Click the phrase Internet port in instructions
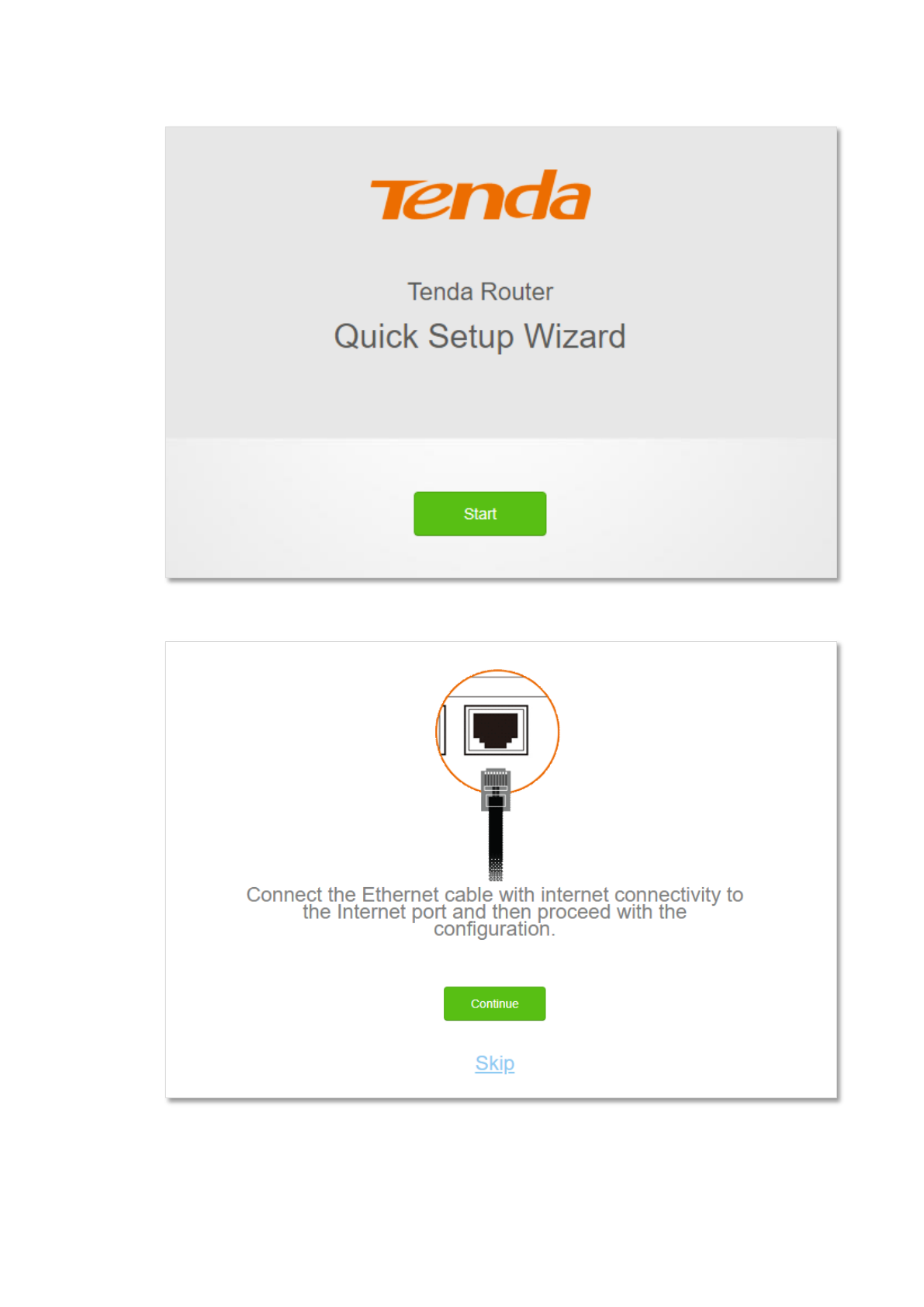This screenshot has width=924, height=1307. tap(390, 912)
